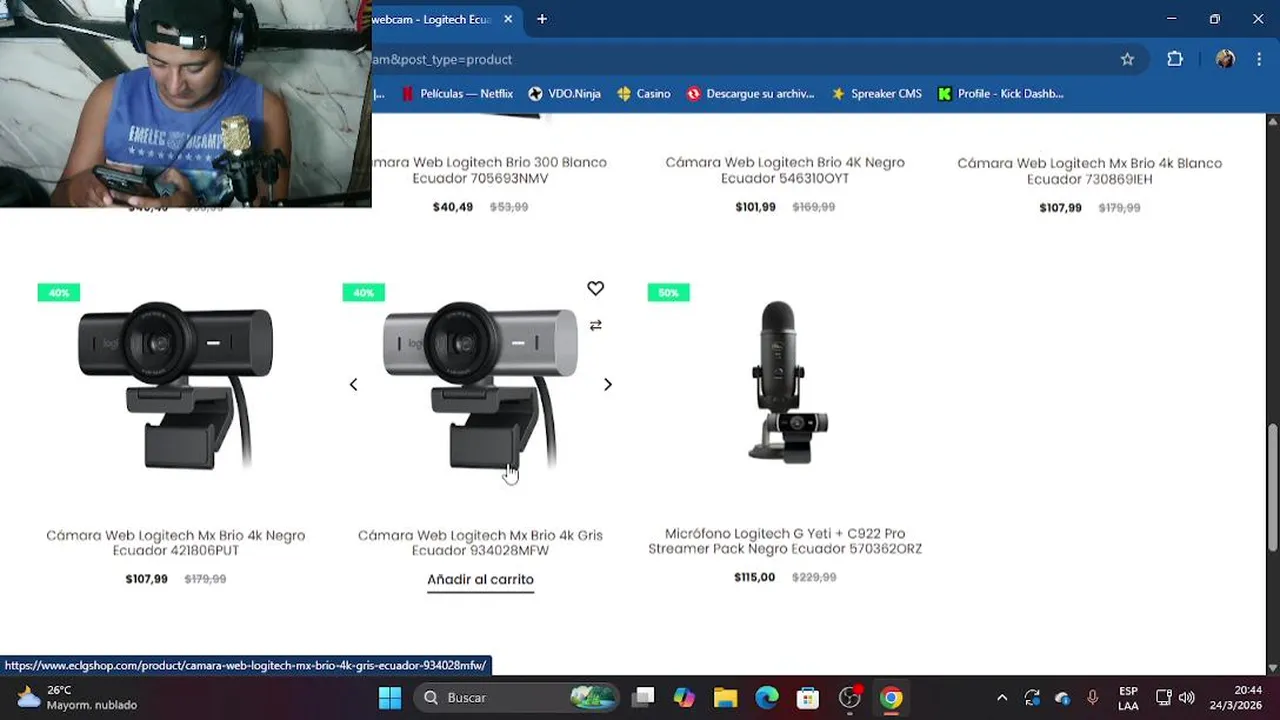Open Chrome extensions puzzle icon

coord(1175,59)
